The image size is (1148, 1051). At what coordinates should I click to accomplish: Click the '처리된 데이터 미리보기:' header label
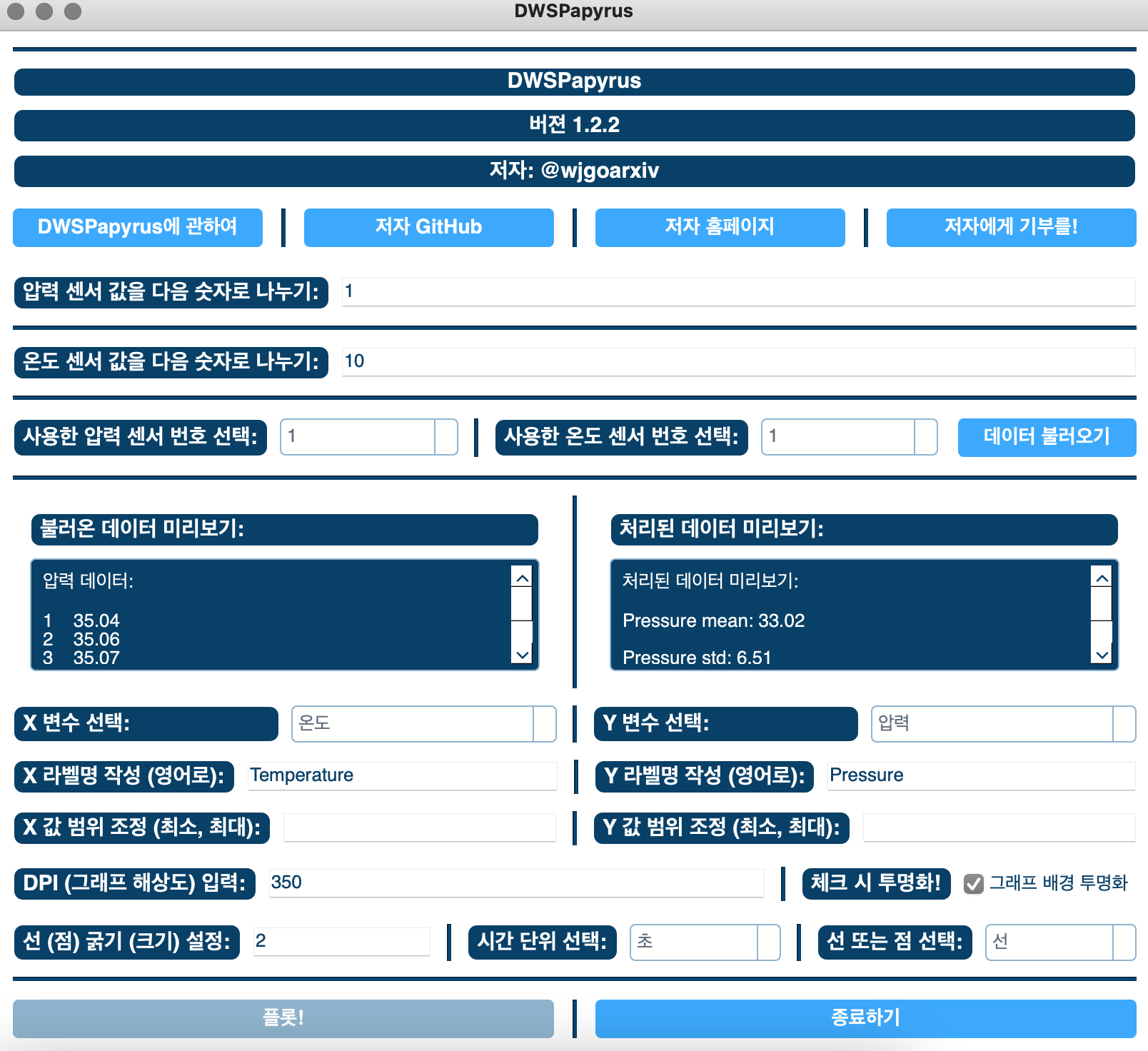(865, 529)
